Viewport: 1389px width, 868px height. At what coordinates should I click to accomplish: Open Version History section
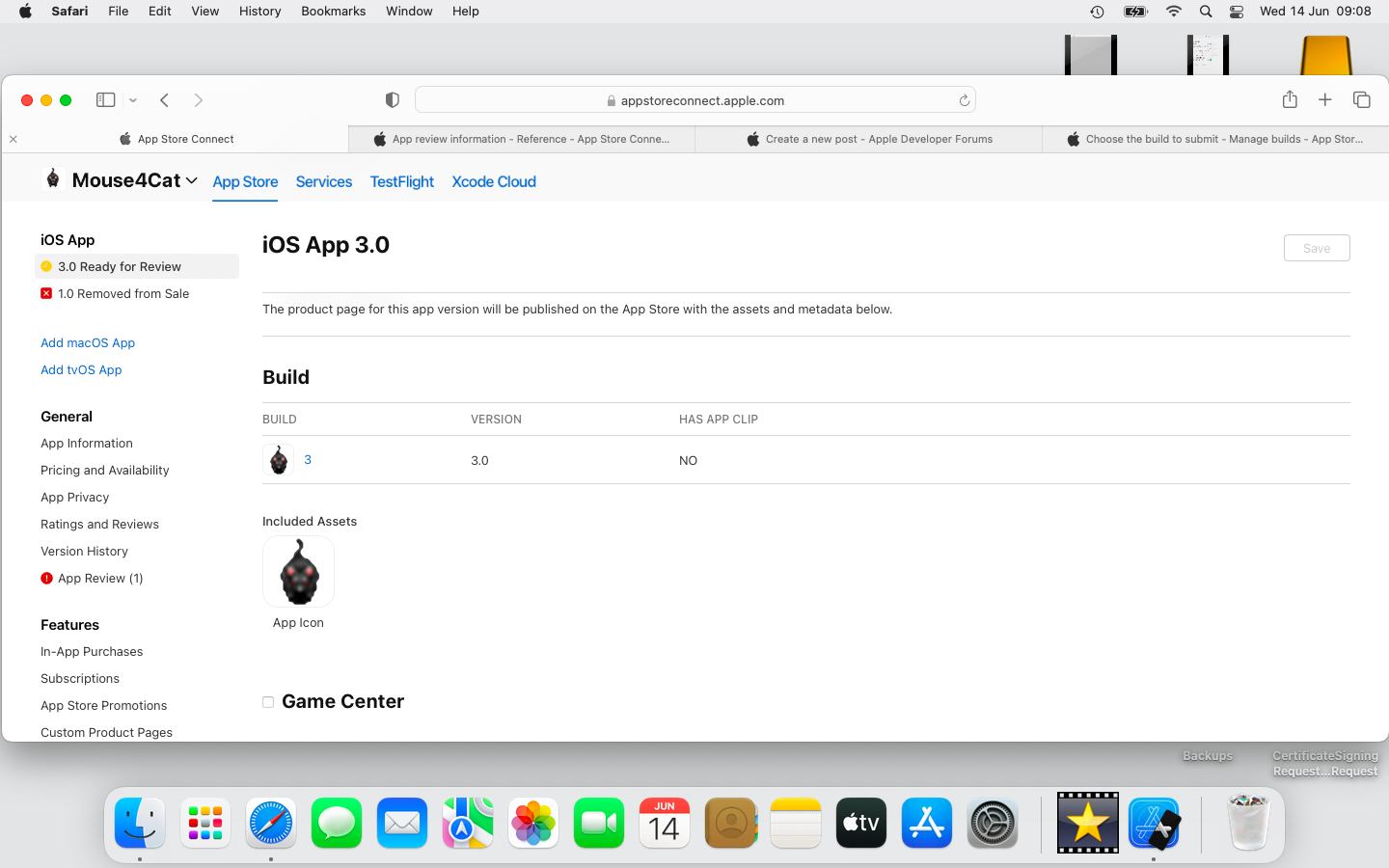click(x=84, y=551)
